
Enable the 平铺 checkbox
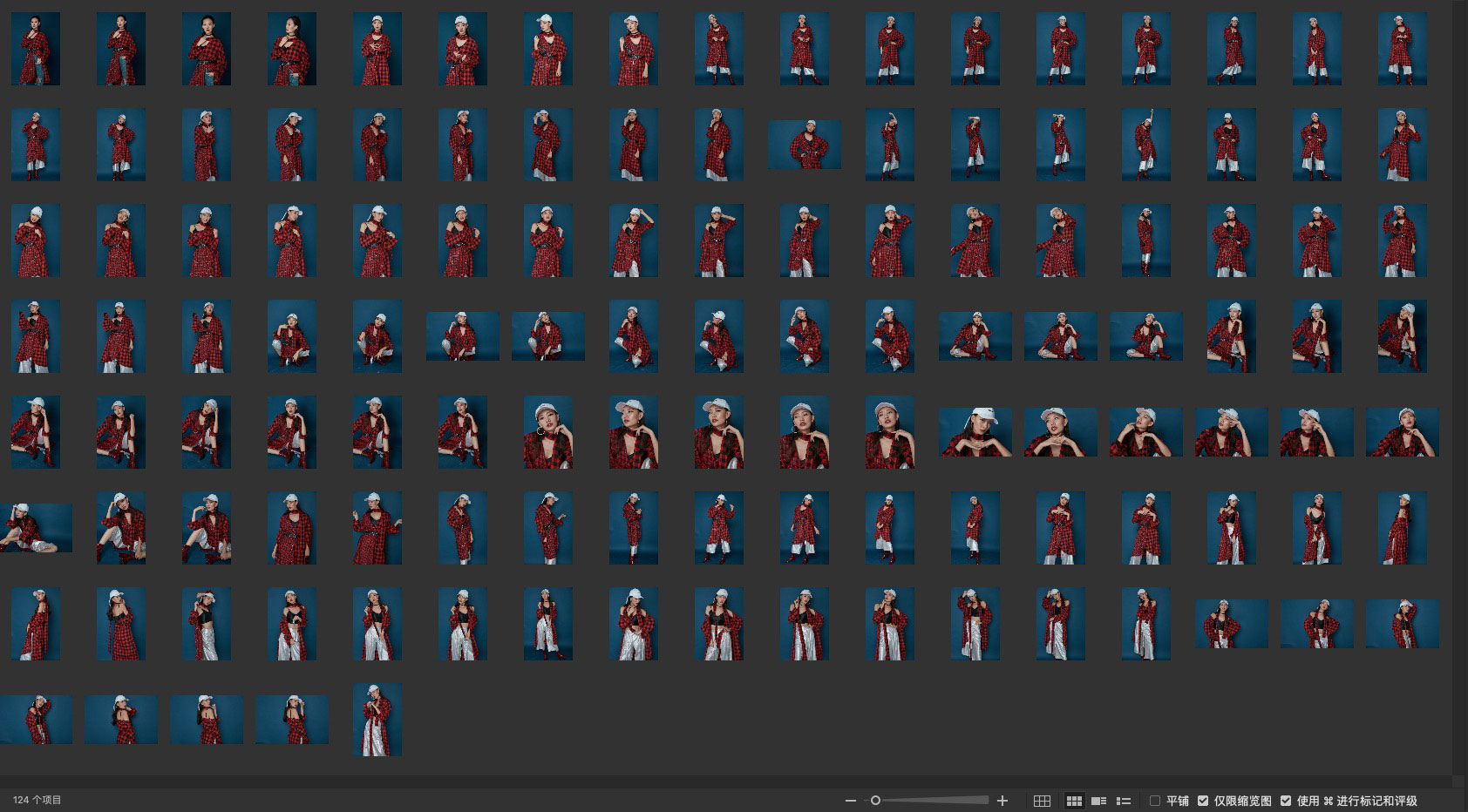[1155, 801]
